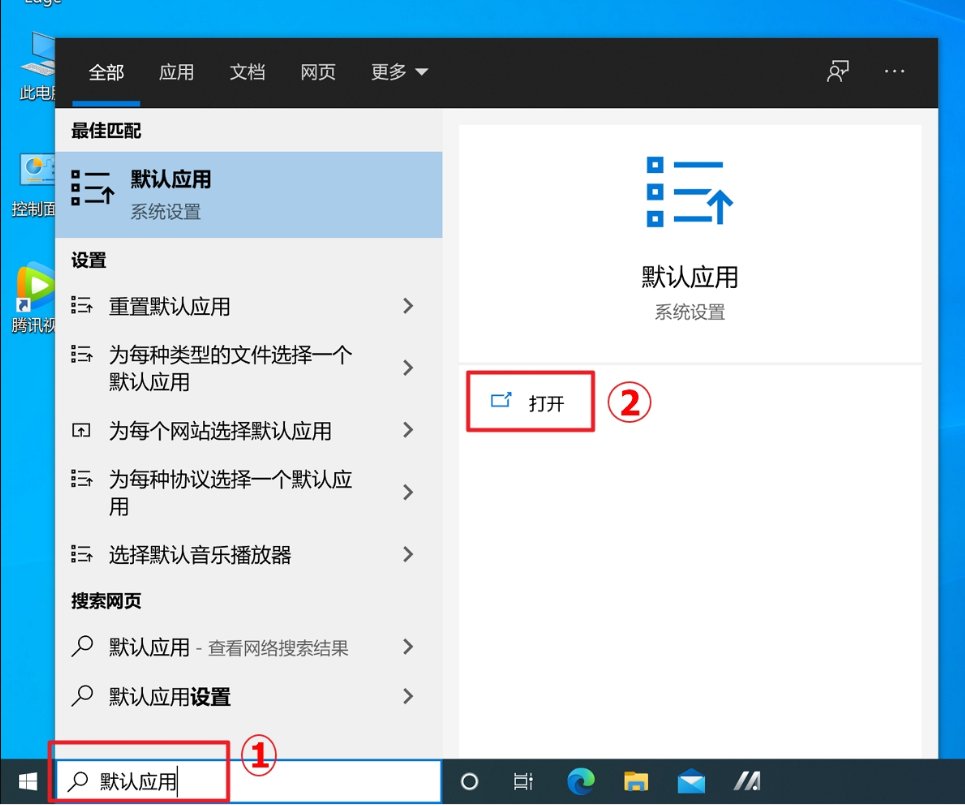Viewport: 965px width, 806px height.
Task: Click the list icon beside 选择默认音乐播放器
Action: click(82, 554)
